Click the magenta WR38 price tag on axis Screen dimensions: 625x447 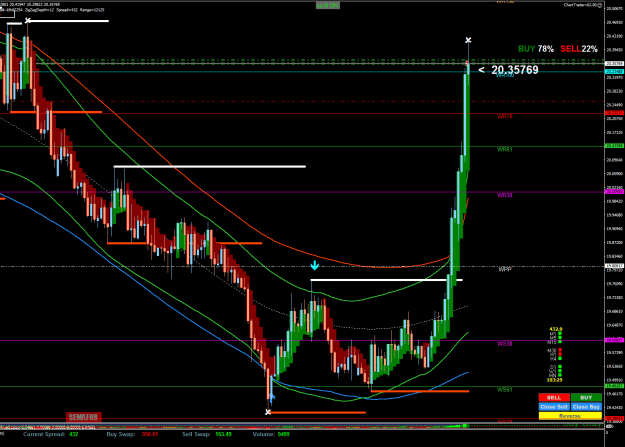coord(614,192)
